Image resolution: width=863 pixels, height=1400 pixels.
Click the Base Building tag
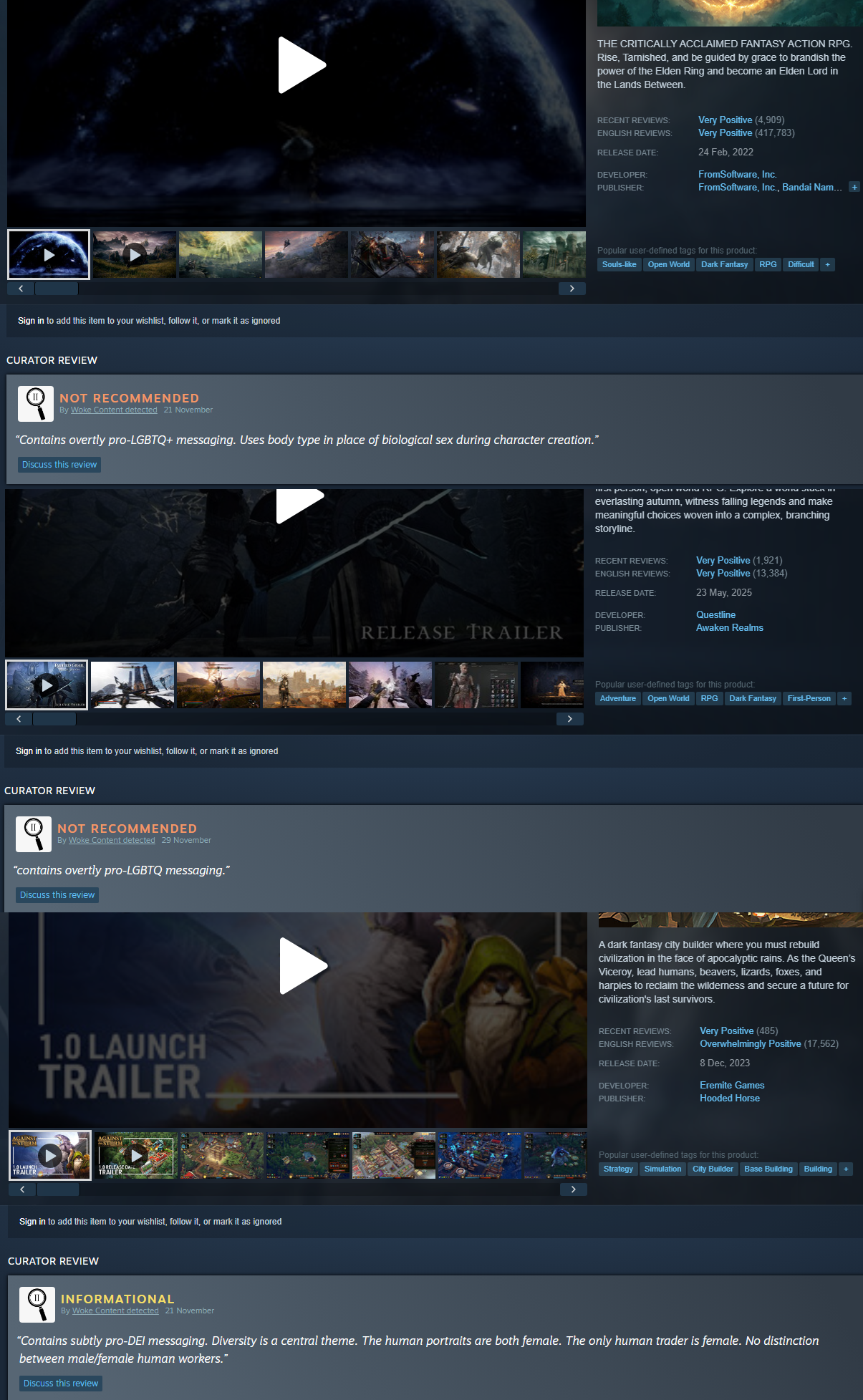768,1169
